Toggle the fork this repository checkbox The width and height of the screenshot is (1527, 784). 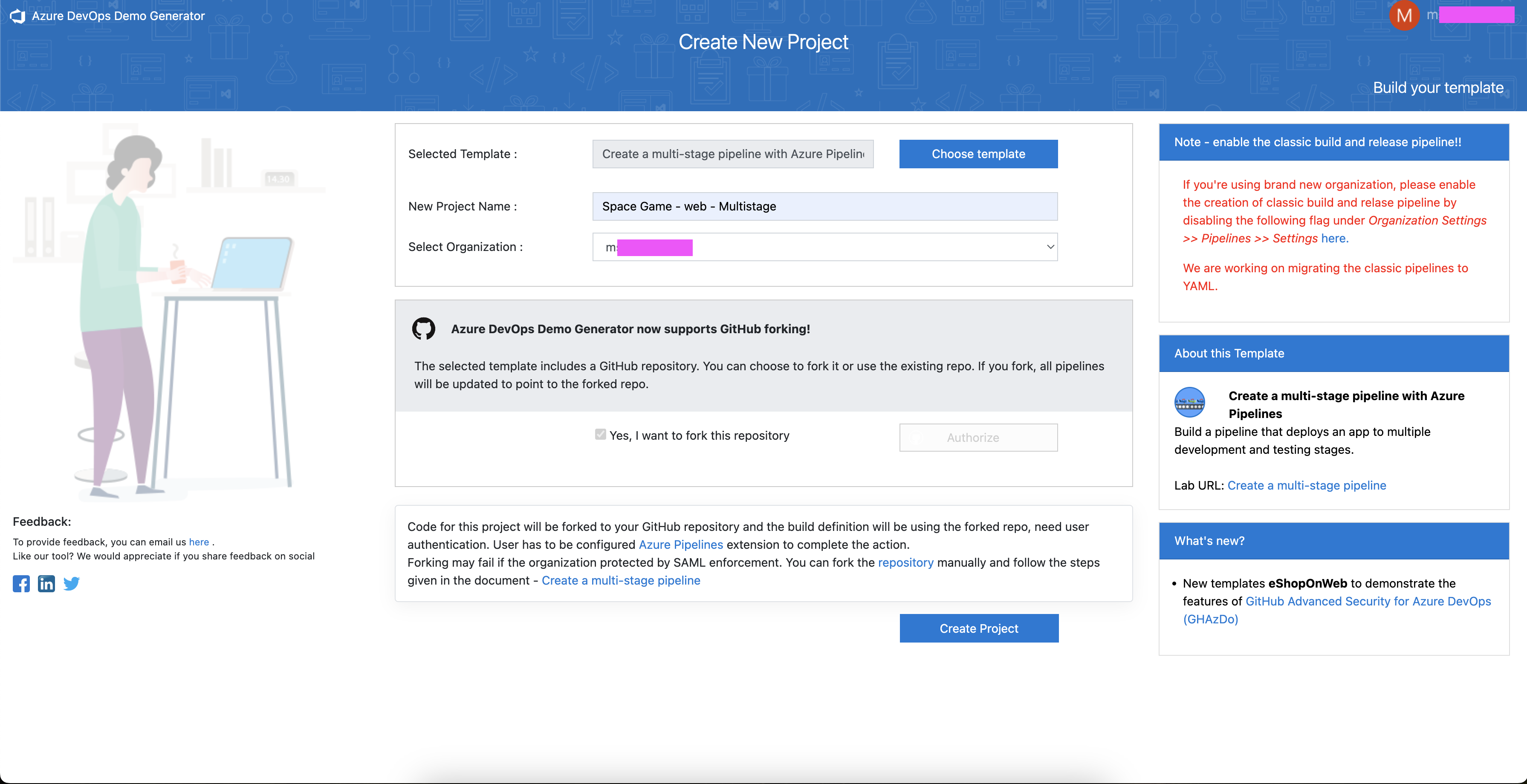click(x=601, y=434)
